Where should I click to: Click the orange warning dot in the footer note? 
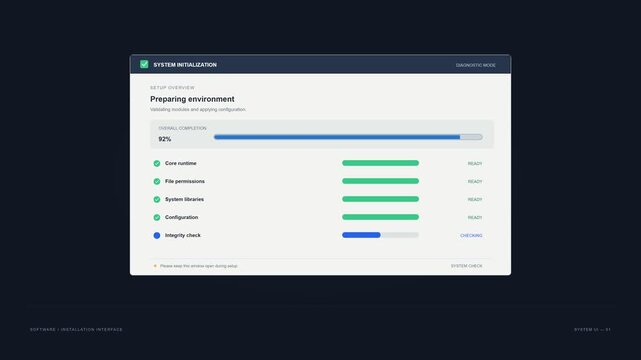[x=155, y=266]
